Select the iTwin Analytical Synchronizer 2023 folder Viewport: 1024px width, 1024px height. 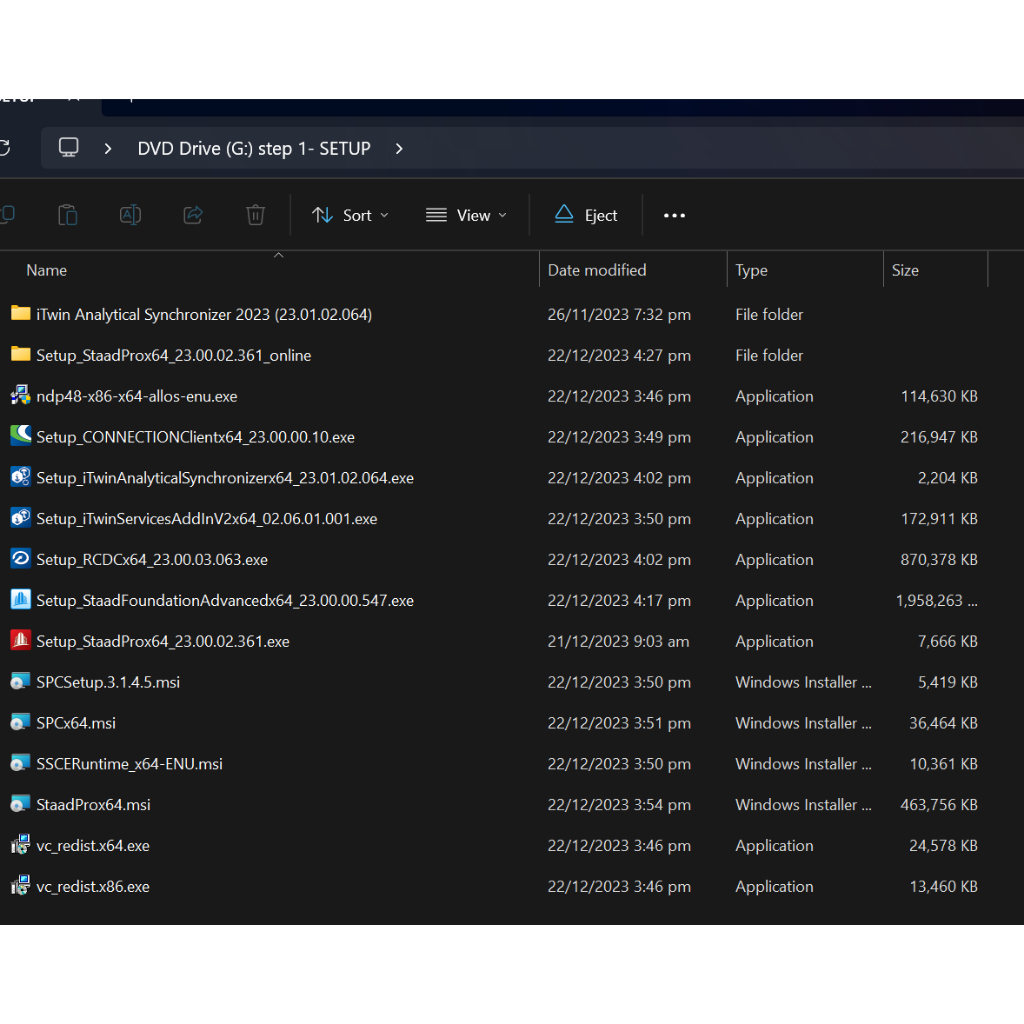click(x=203, y=314)
